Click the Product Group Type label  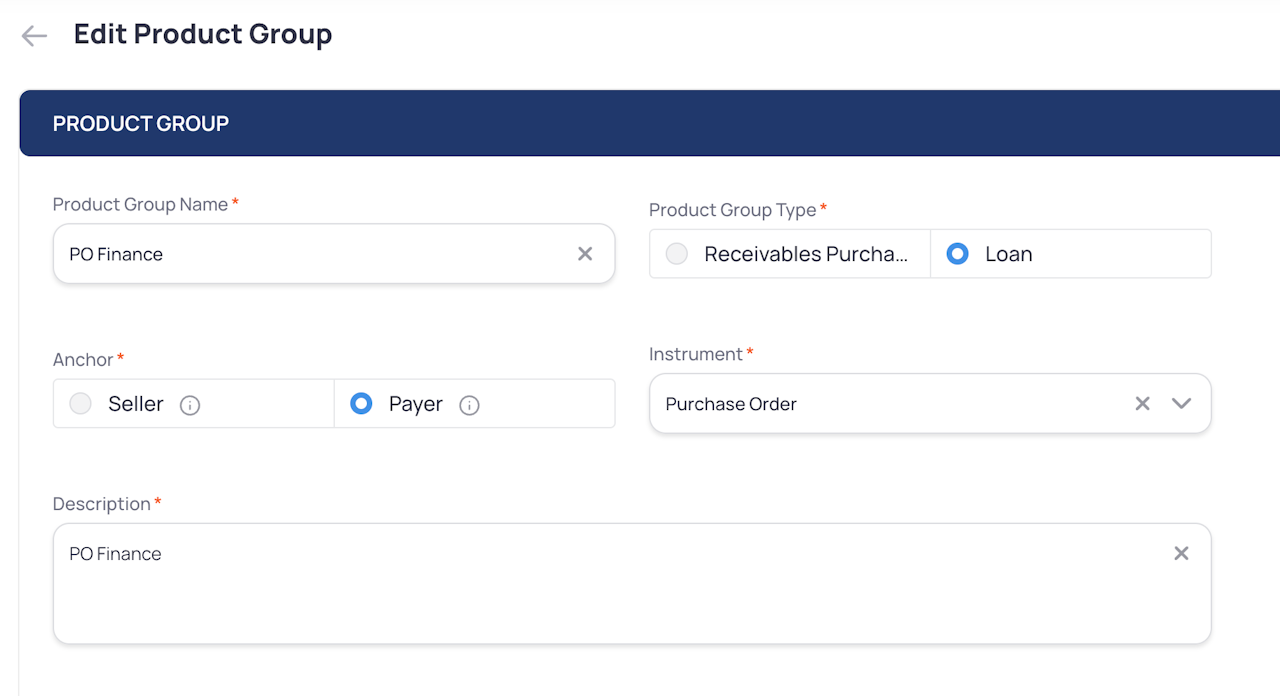coord(732,210)
